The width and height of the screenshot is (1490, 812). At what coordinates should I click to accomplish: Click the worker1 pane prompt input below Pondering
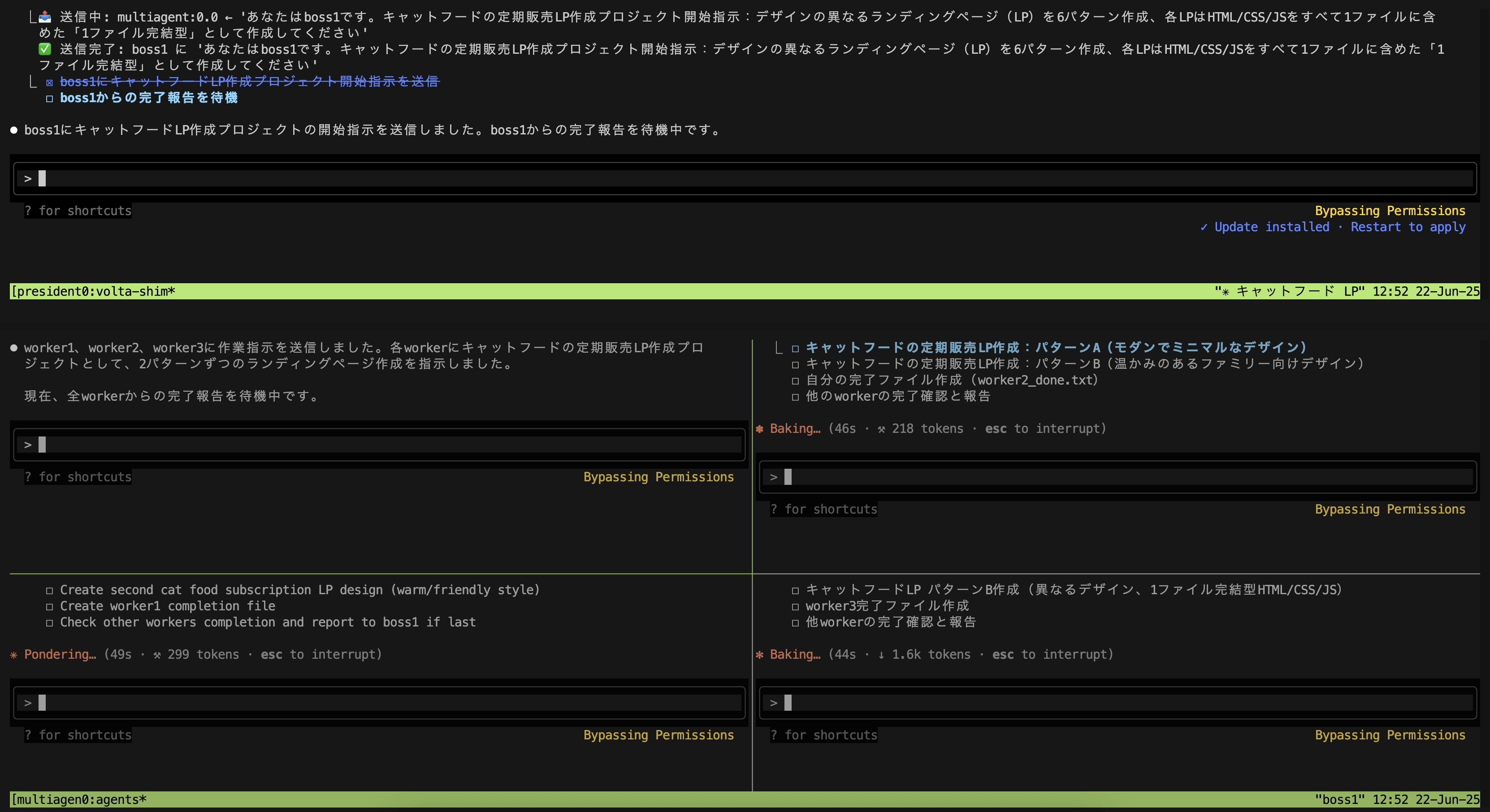(x=379, y=703)
